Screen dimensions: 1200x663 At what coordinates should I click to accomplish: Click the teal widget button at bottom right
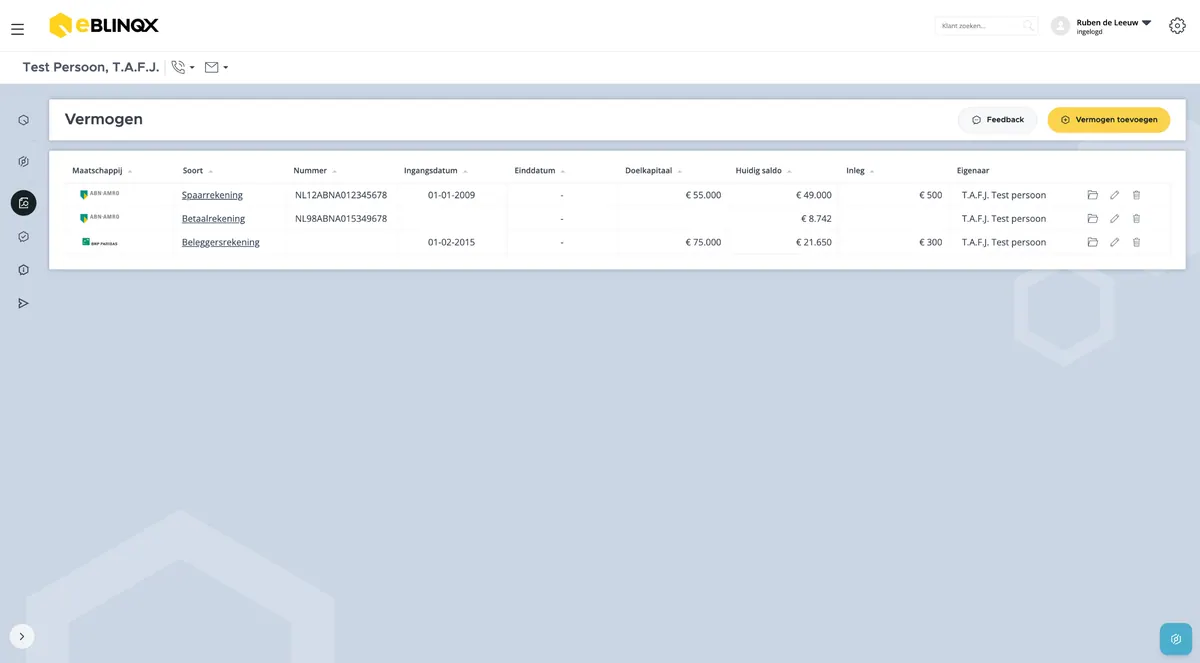[1176, 639]
